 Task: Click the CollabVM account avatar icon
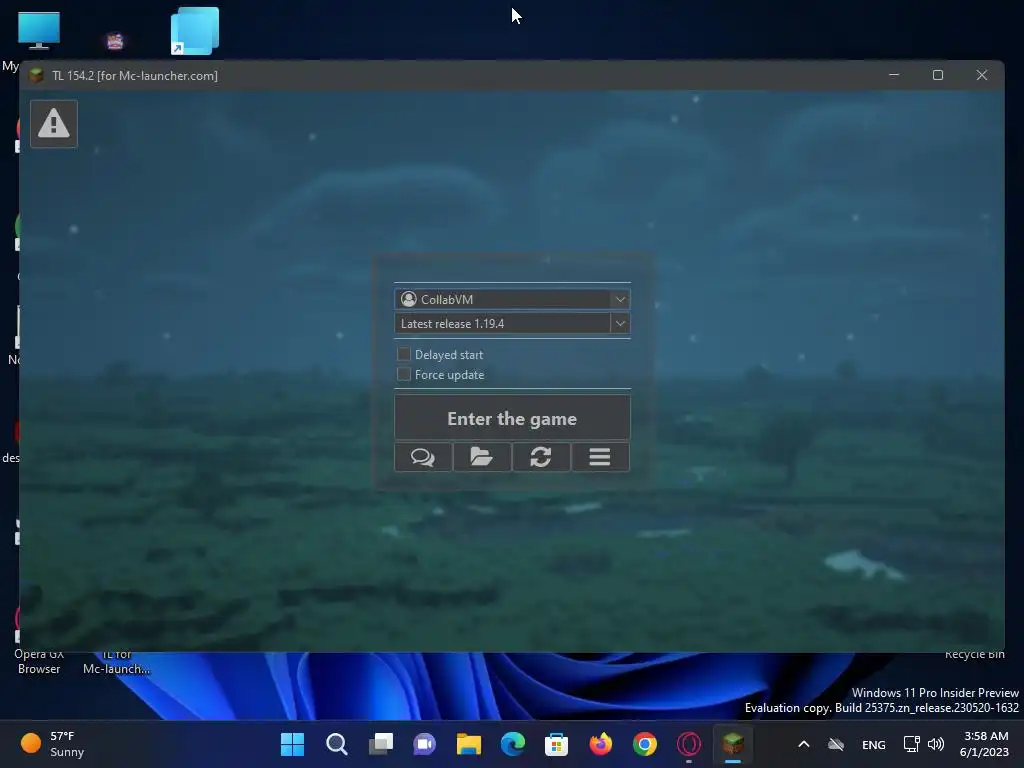click(x=409, y=299)
